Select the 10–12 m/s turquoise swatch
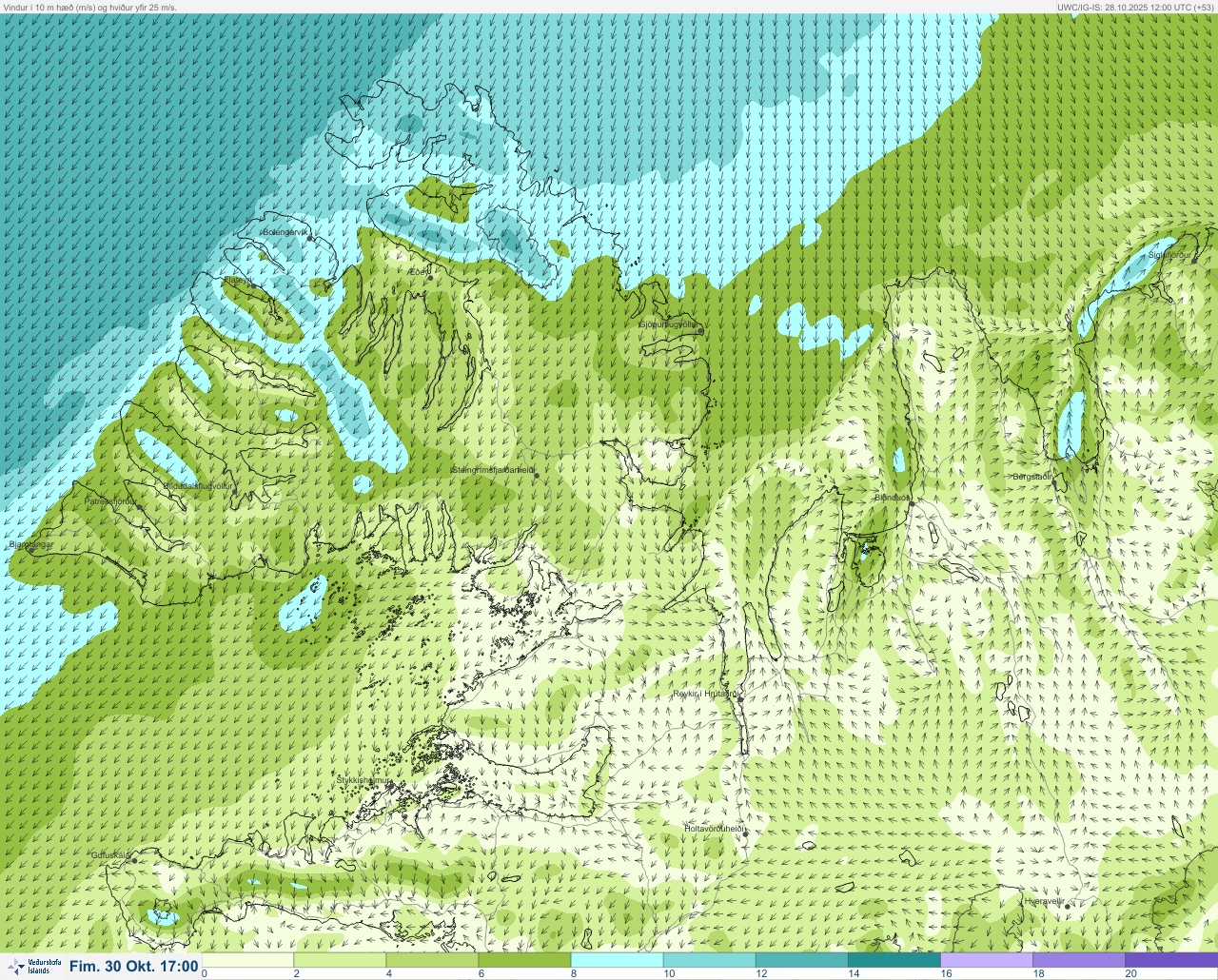This screenshot has width=1218, height=980. (711, 960)
